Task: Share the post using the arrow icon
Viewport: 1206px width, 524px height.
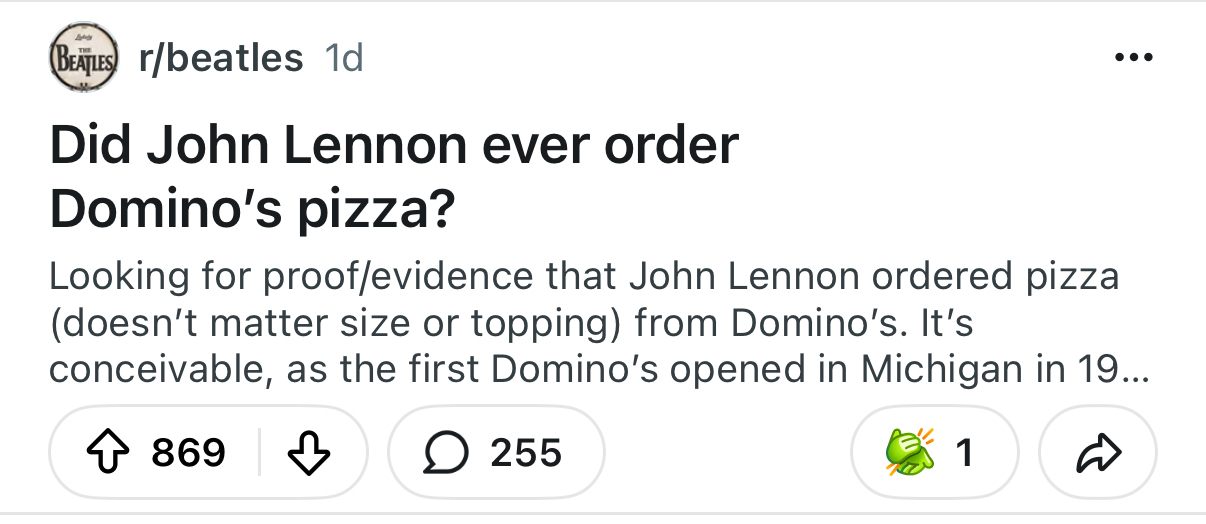Action: tap(1098, 453)
